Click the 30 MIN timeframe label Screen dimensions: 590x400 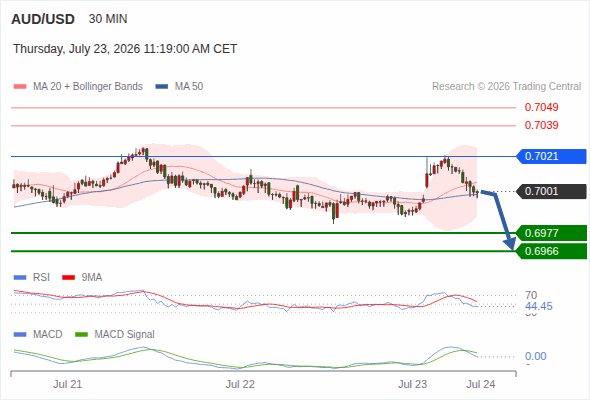click(108, 19)
